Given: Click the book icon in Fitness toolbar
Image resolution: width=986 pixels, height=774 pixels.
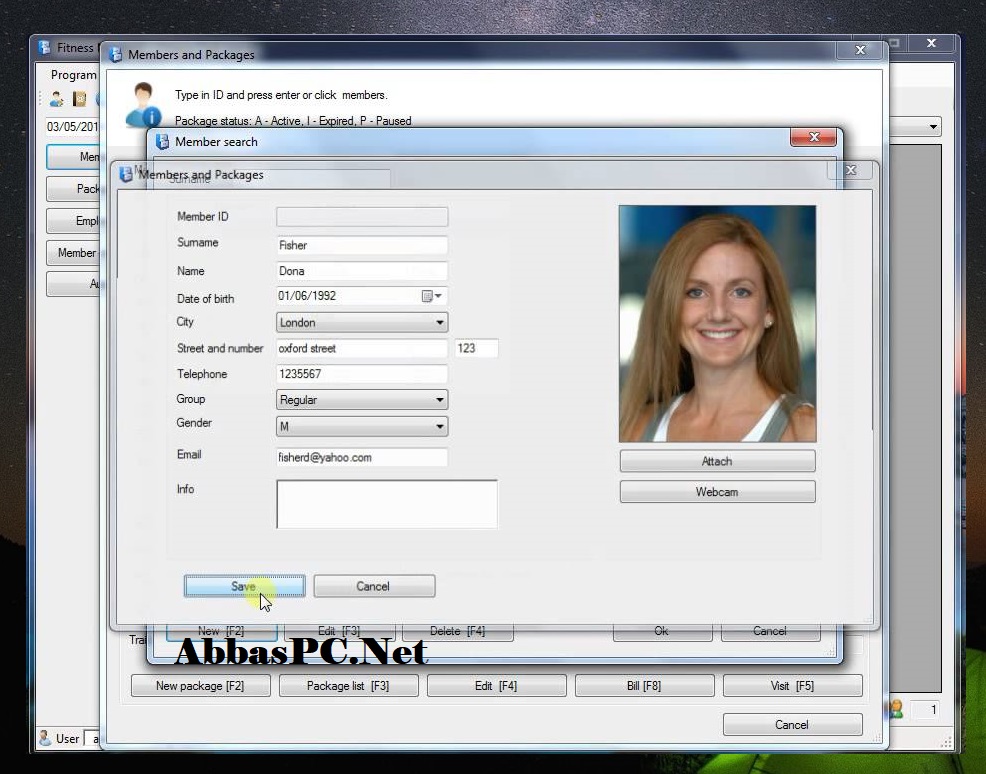Looking at the screenshot, I should (x=80, y=99).
